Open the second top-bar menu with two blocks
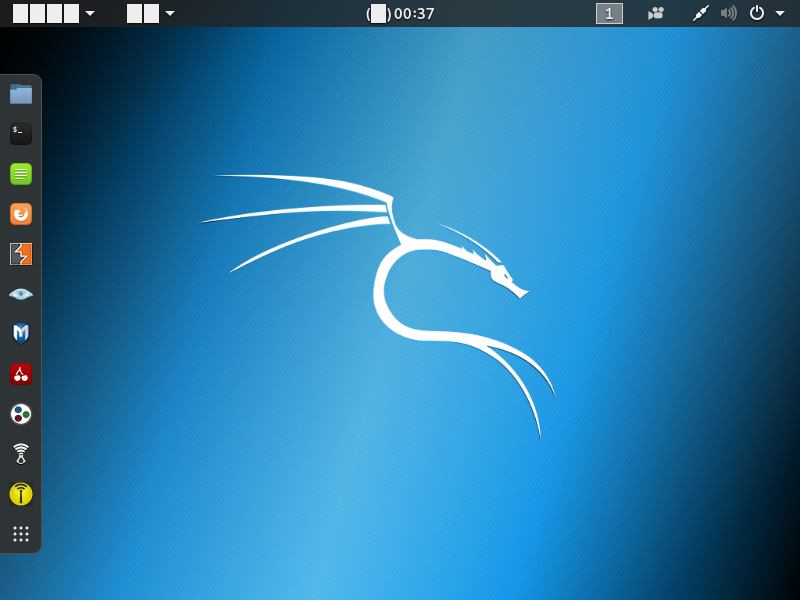This screenshot has width=800, height=600. (x=151, y=14)
